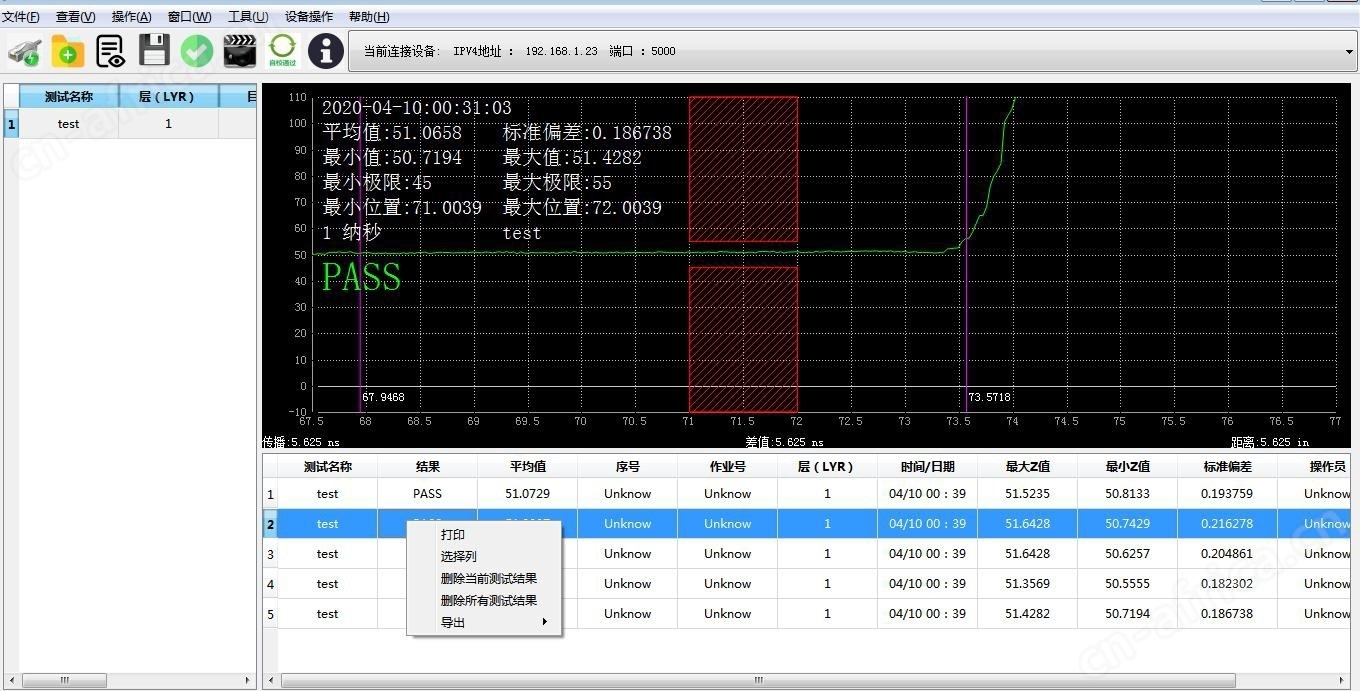Select results row number 1 header
Screen dimensions: 1360x691
[x=270, y=494]
